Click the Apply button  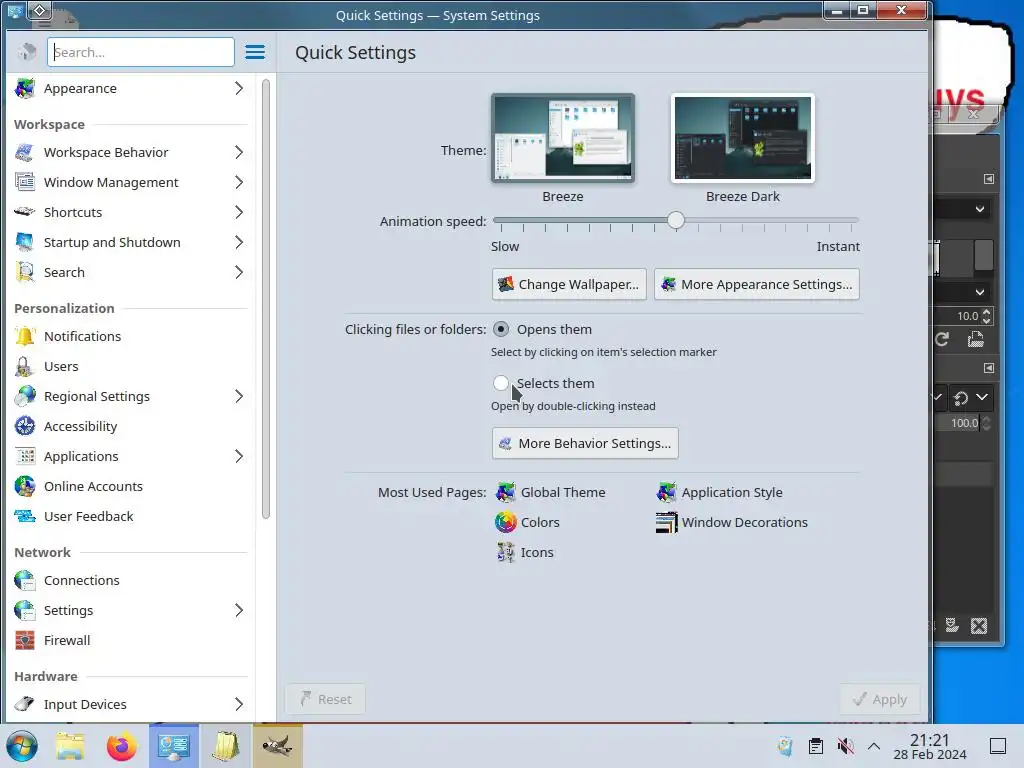click(x=880, y=699)
